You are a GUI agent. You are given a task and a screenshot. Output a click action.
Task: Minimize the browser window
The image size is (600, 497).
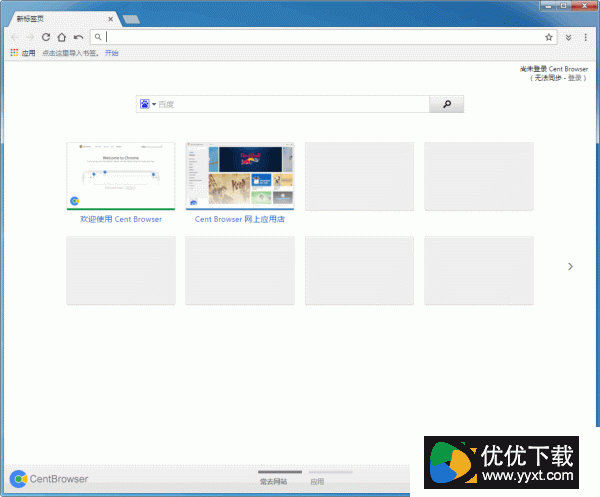548,6
